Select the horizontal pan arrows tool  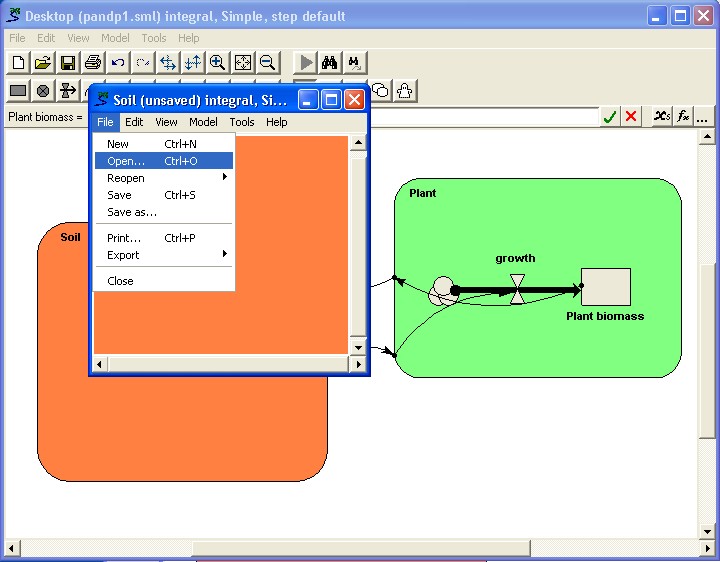[168, 62]
